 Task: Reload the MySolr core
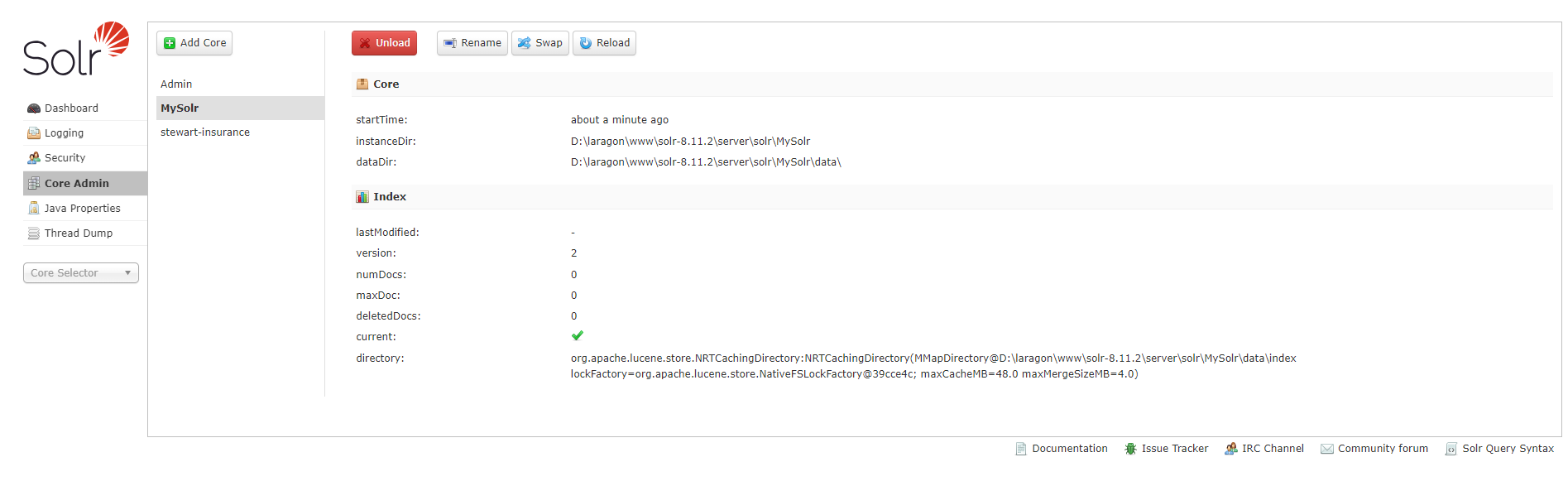(604, 43)
